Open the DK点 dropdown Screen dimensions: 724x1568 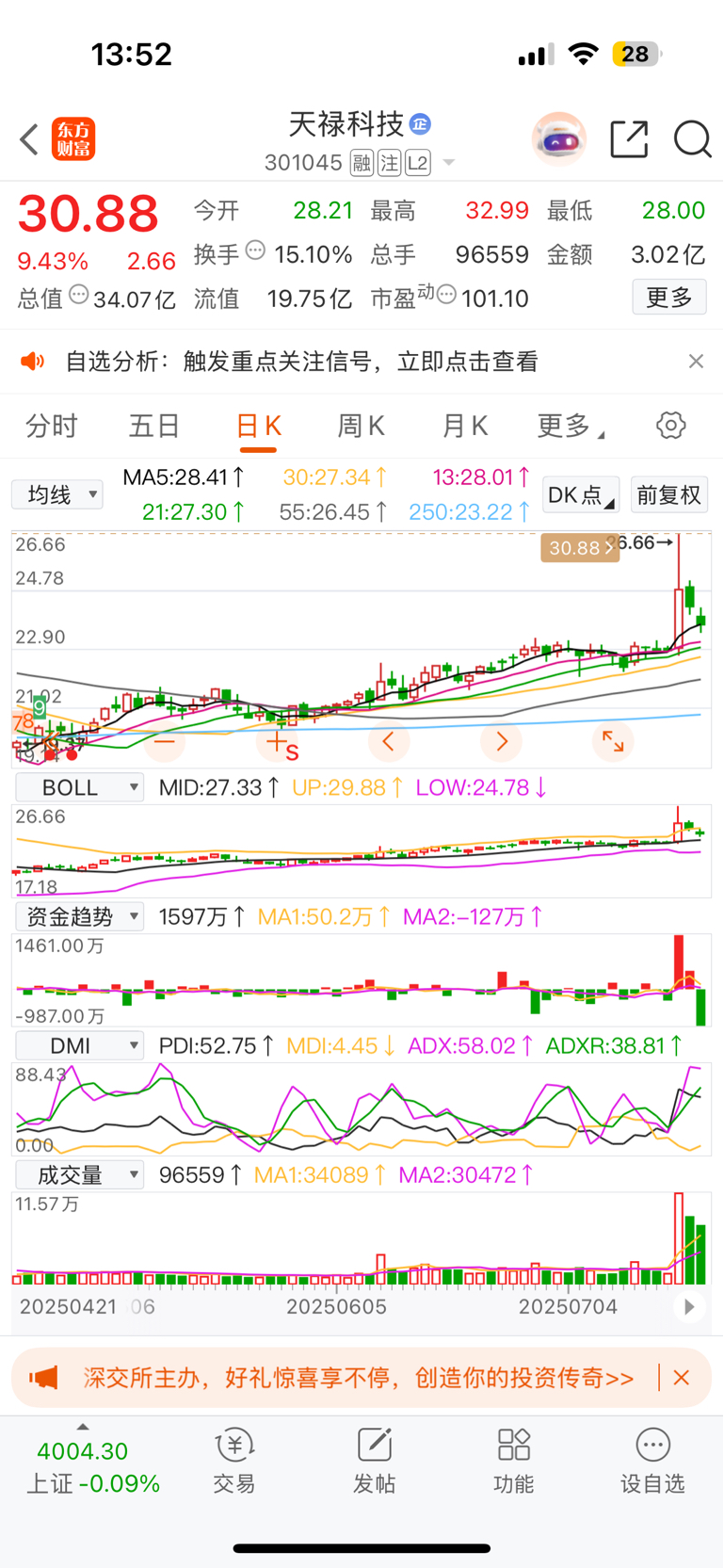pos(581,494)
